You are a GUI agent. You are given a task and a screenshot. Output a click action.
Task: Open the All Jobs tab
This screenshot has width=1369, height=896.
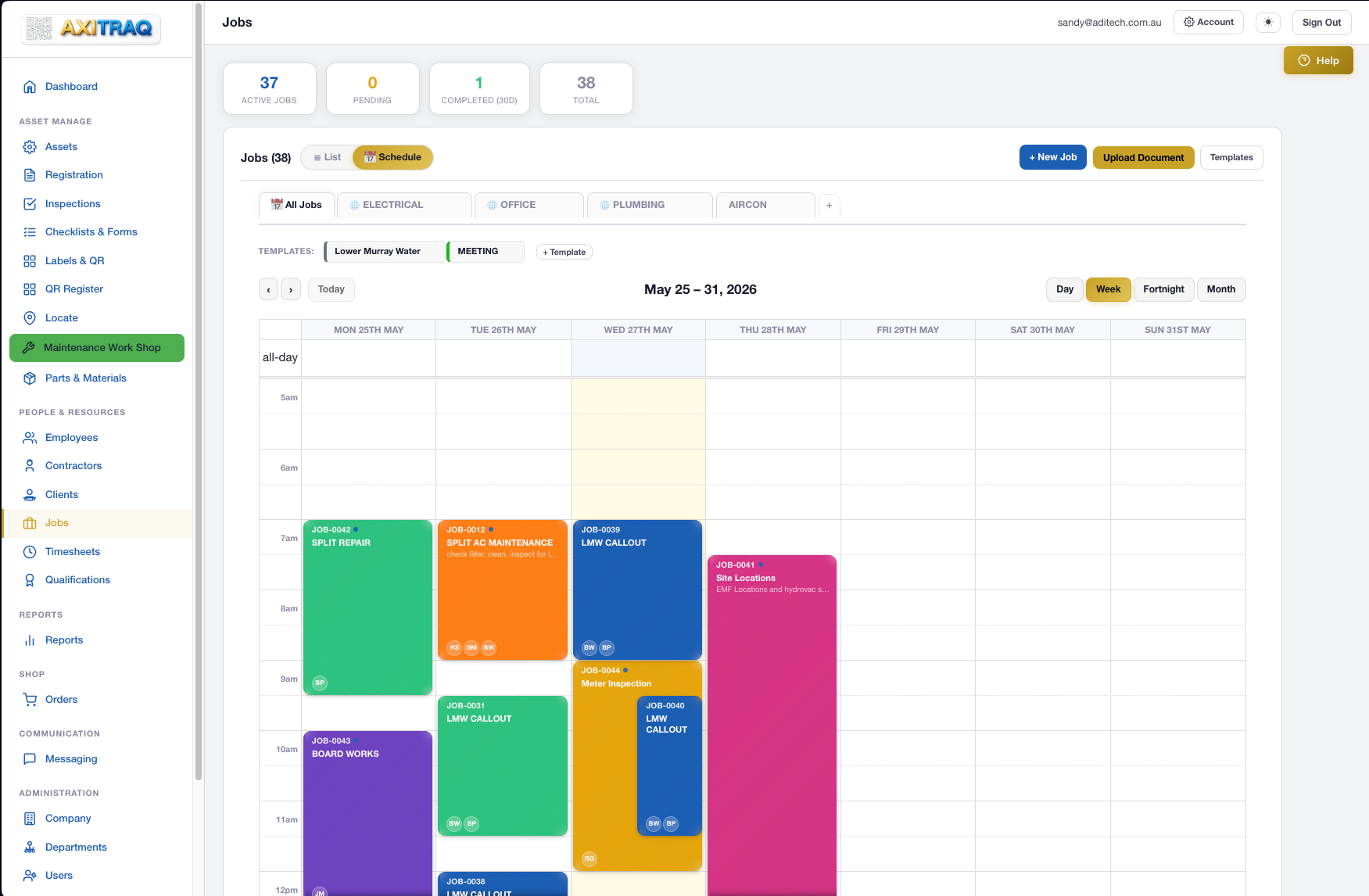point(296,206)
